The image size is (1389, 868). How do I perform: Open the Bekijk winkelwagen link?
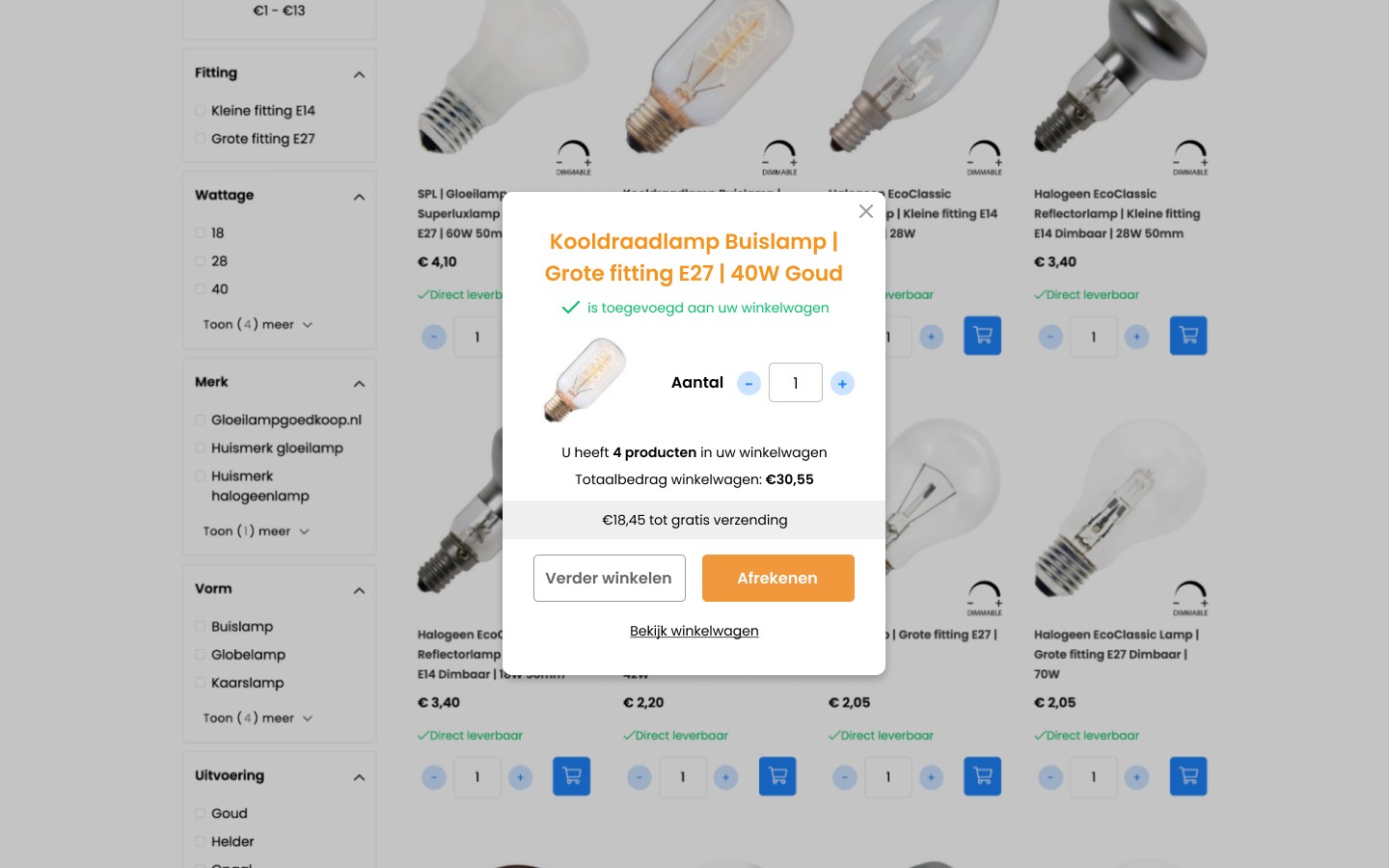coord(694,631)
